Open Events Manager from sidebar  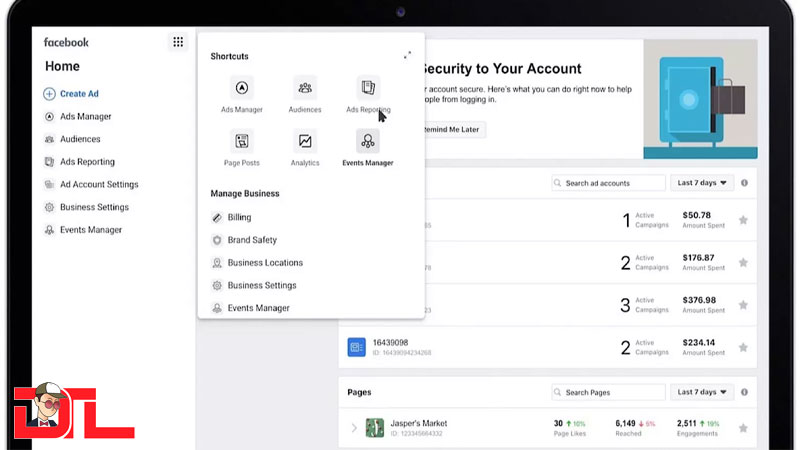coord(91,230)
